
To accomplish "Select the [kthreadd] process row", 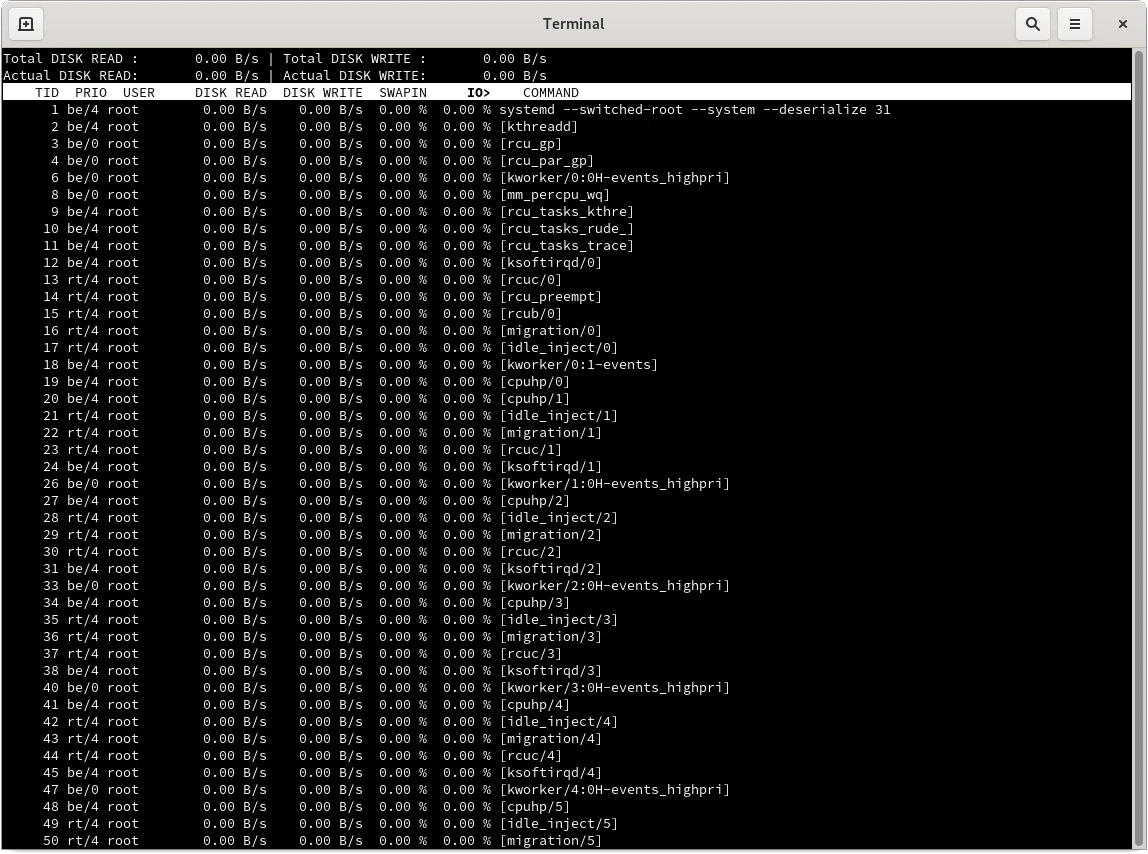I will coord(538,127).
